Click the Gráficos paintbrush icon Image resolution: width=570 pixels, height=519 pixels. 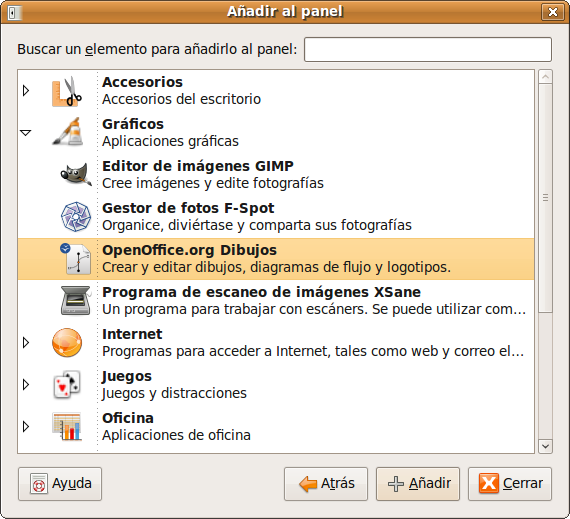coord(68,132)
